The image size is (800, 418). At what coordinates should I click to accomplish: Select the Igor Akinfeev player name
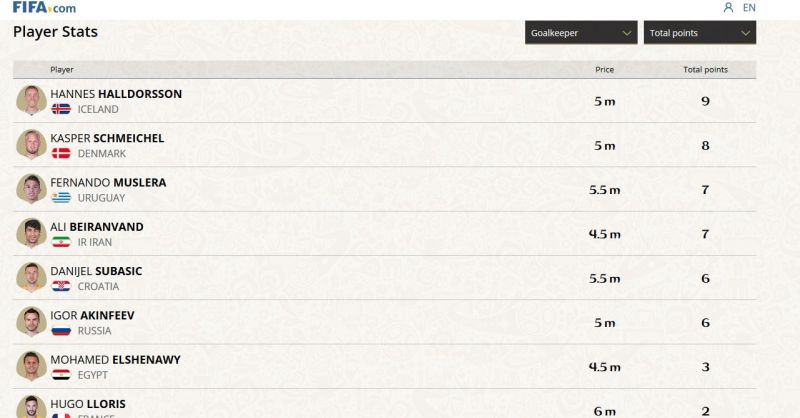click(x=92, y=315)
